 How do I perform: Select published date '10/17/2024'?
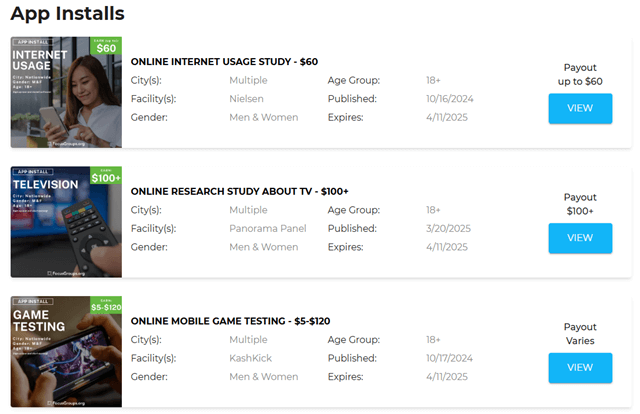[x=449, y=358]
